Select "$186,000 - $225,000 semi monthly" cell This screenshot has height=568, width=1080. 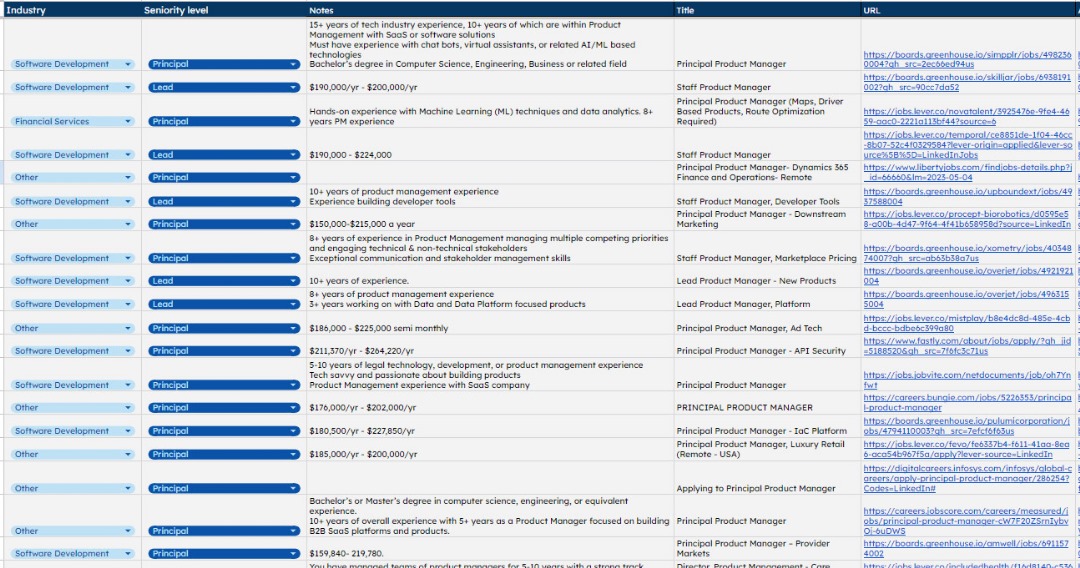pos(490,323)
